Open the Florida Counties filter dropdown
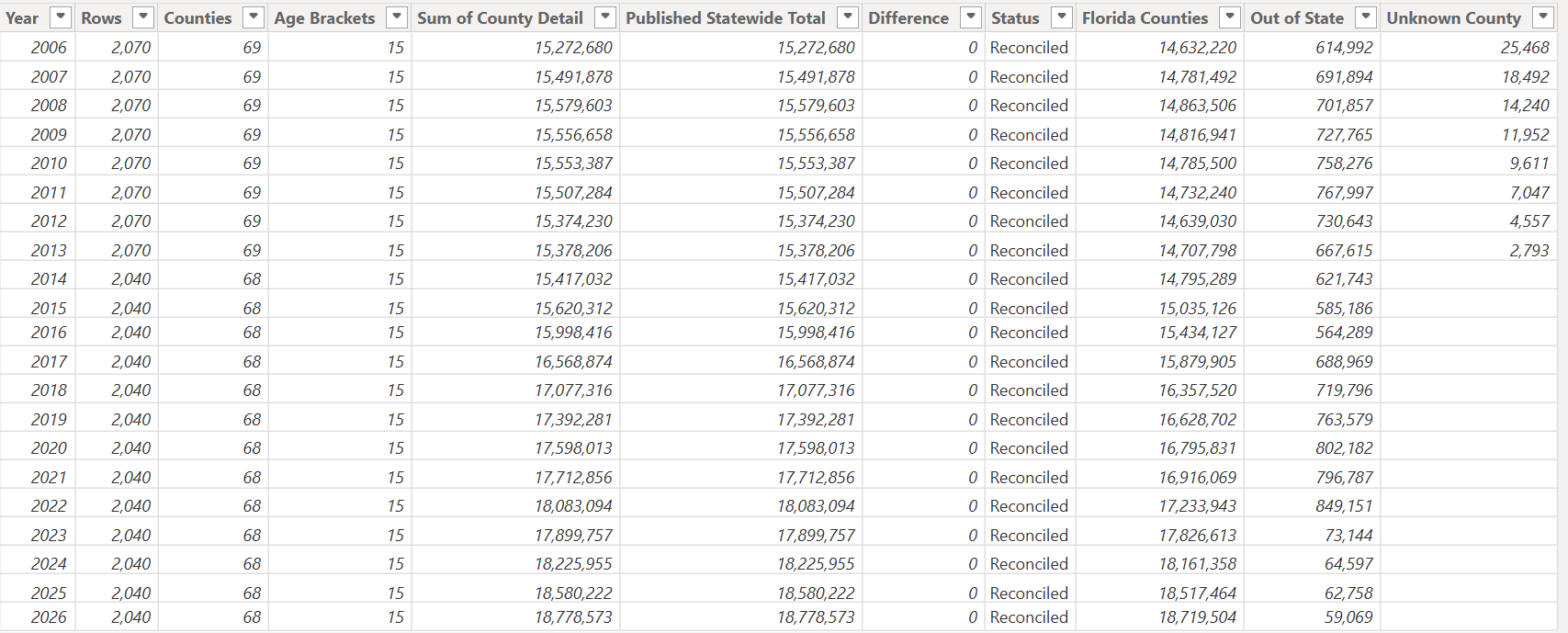 (1230, 17)
